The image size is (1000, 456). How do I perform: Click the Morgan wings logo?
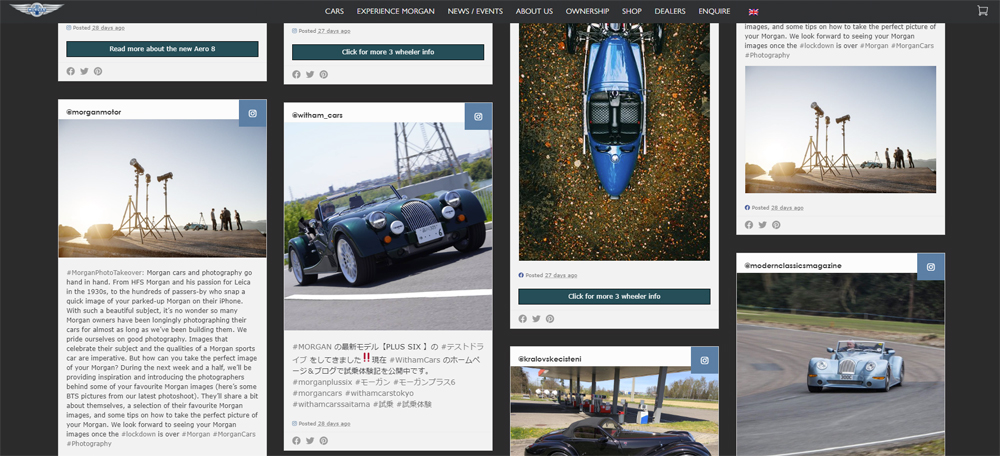[36, 10]
